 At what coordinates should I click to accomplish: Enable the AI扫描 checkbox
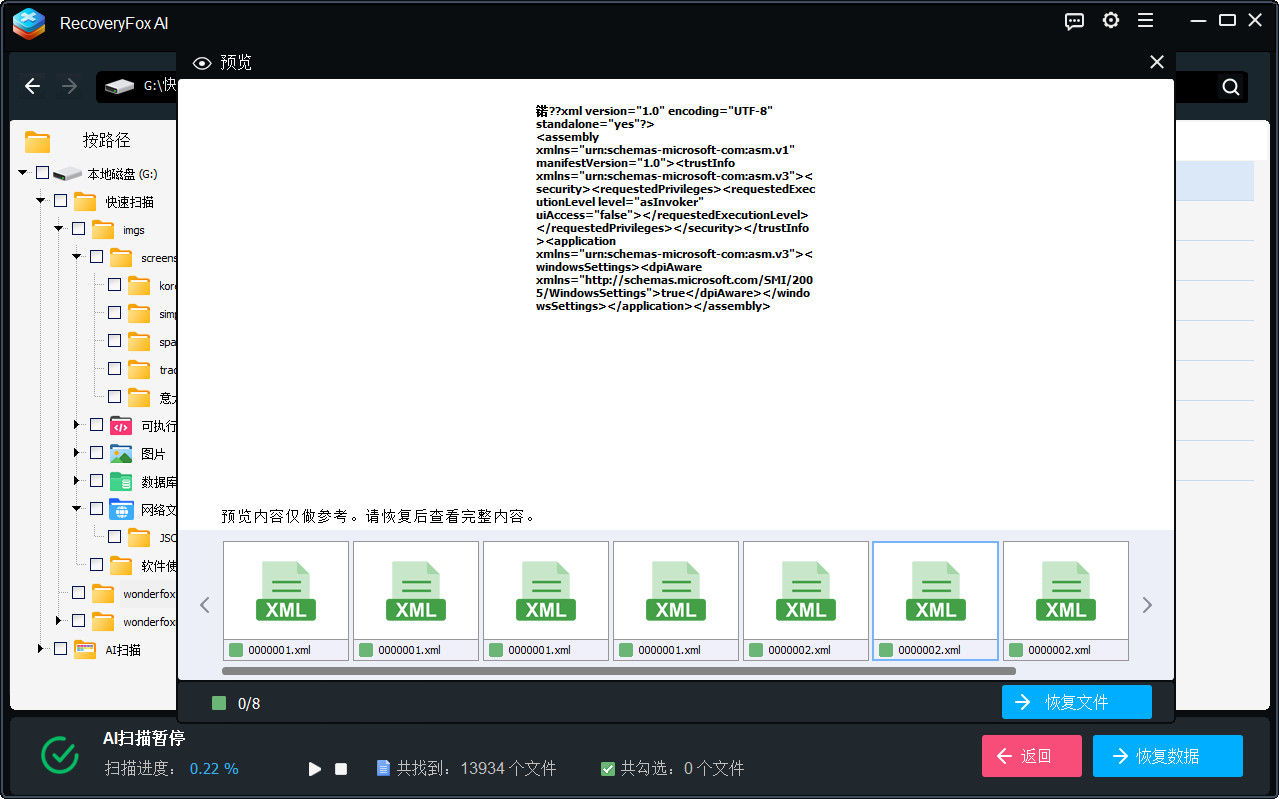click(60, 649)
